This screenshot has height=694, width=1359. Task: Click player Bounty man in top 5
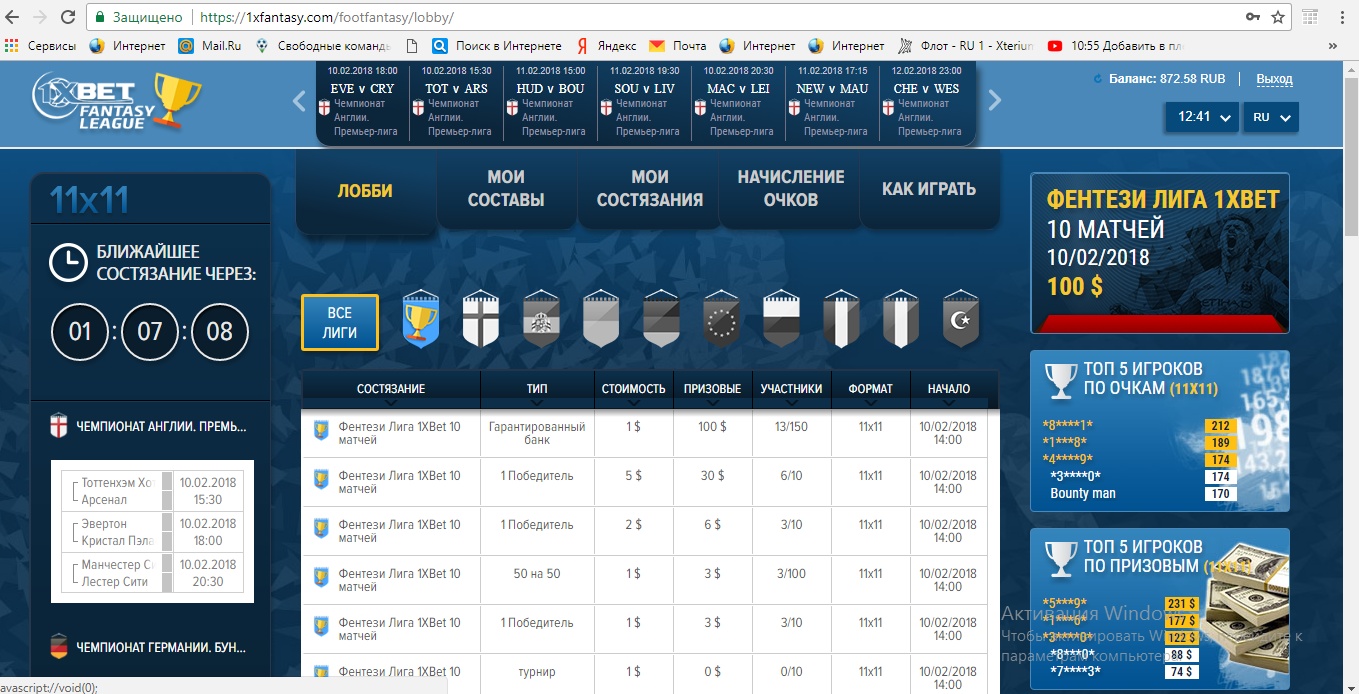(1083, 493)
